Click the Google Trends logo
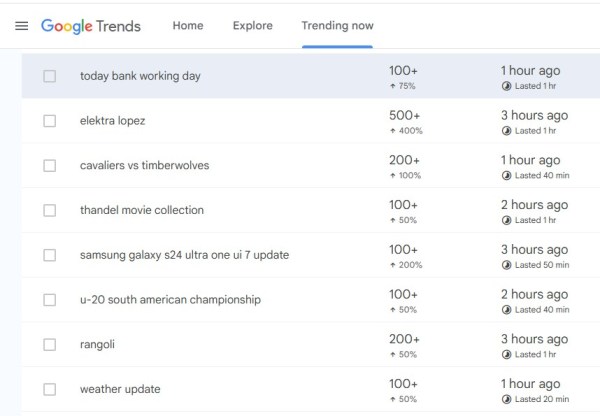 click(91, 26)
